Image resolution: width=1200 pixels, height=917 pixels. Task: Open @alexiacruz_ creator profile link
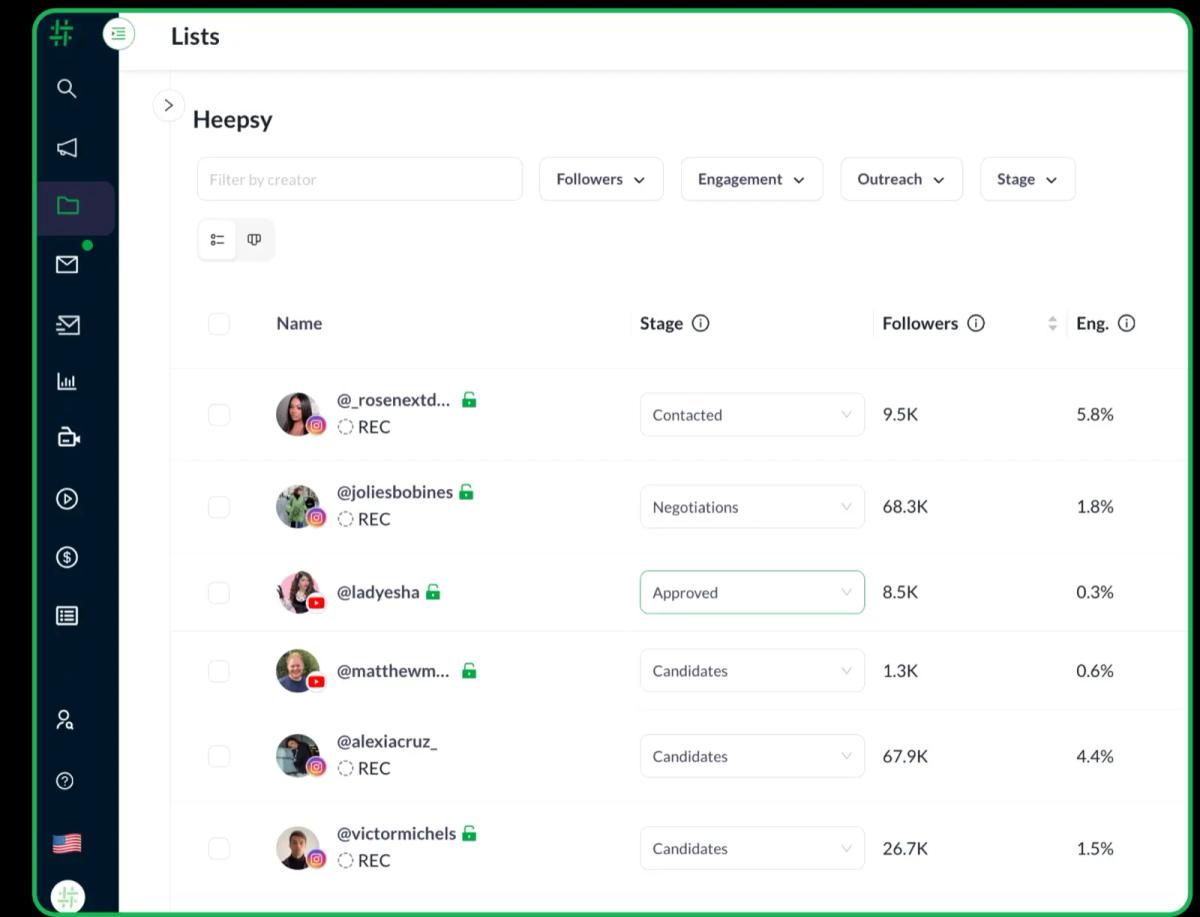[388, 741]
